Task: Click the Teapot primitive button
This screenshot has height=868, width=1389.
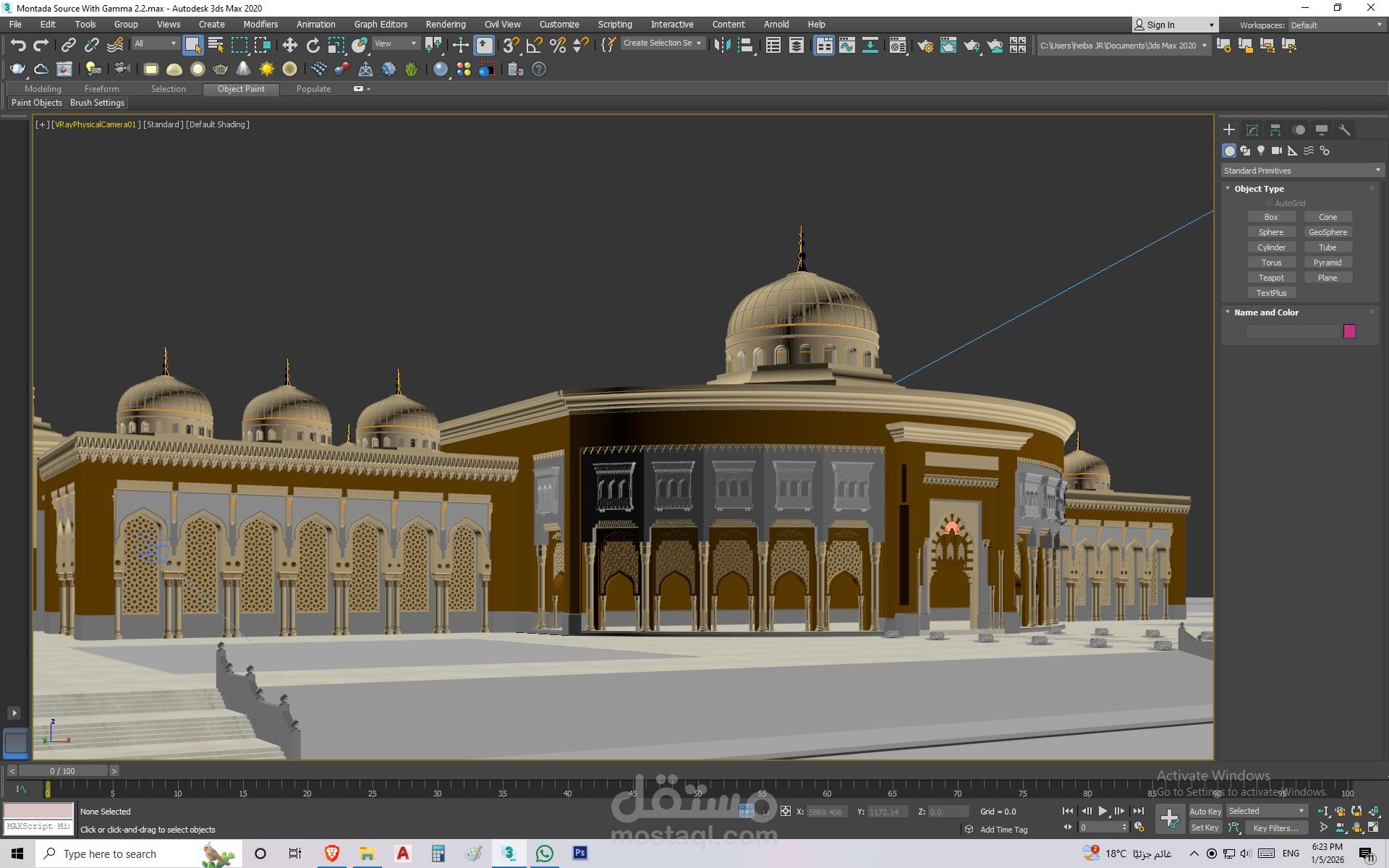Action: pyautogui.click(x=1271, y=278)
